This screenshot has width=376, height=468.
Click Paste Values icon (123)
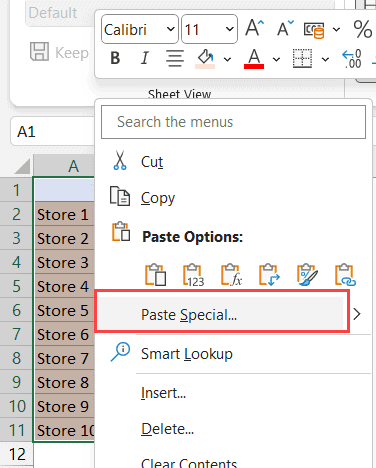[x=193, y=275]
